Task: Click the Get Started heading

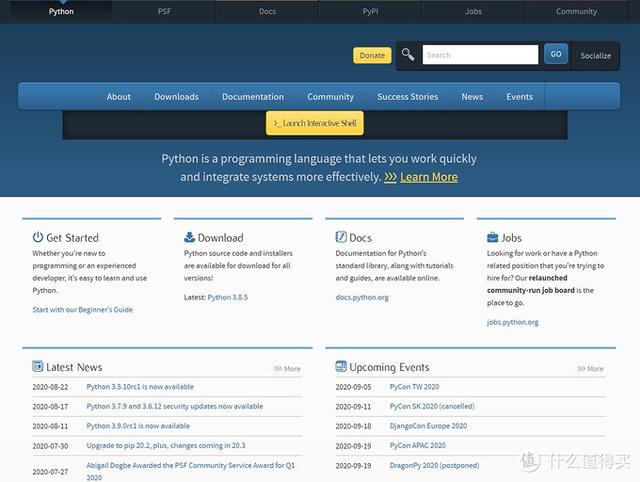Action: 72,238
